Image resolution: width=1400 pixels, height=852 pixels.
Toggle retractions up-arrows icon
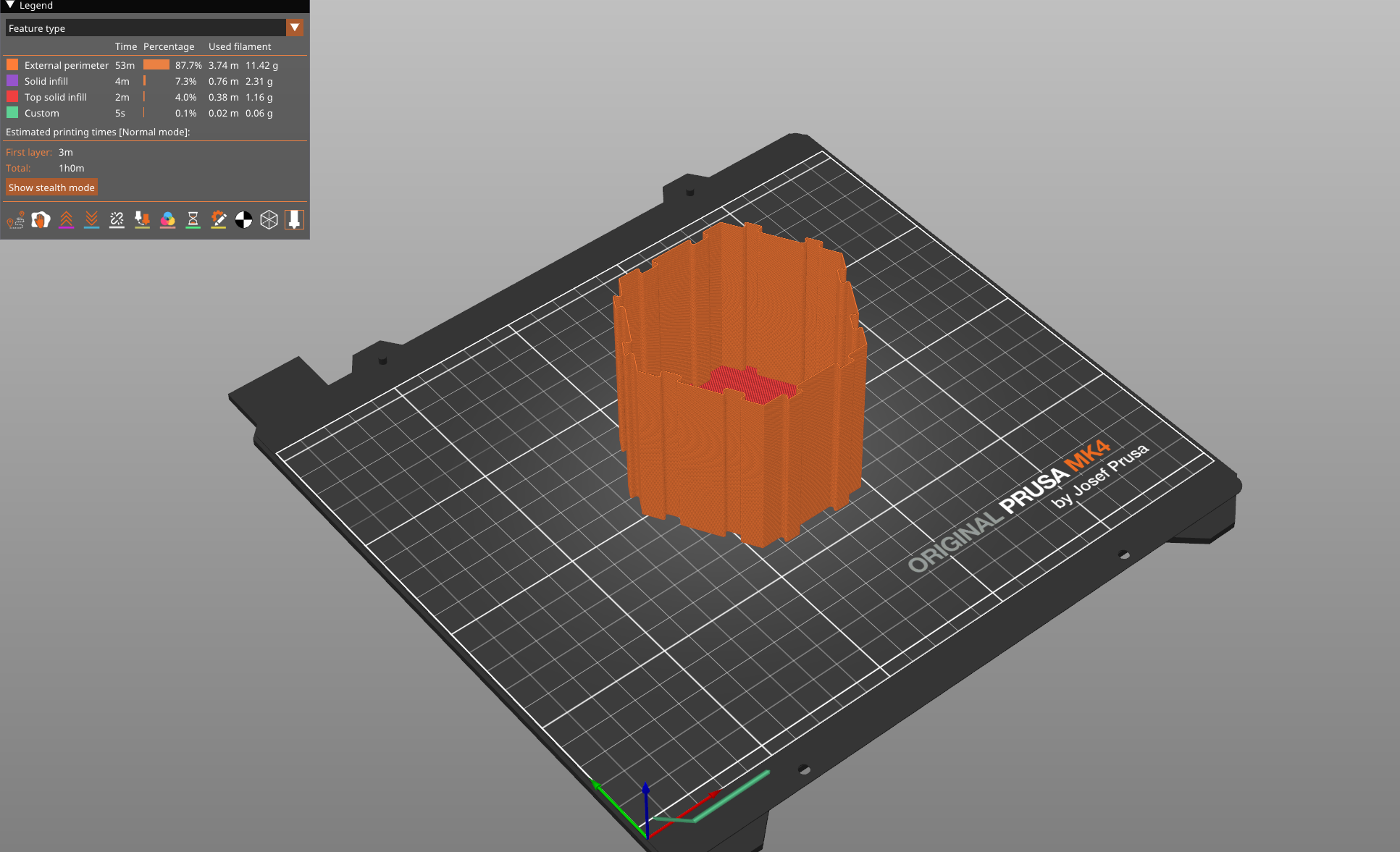[66, 220]
